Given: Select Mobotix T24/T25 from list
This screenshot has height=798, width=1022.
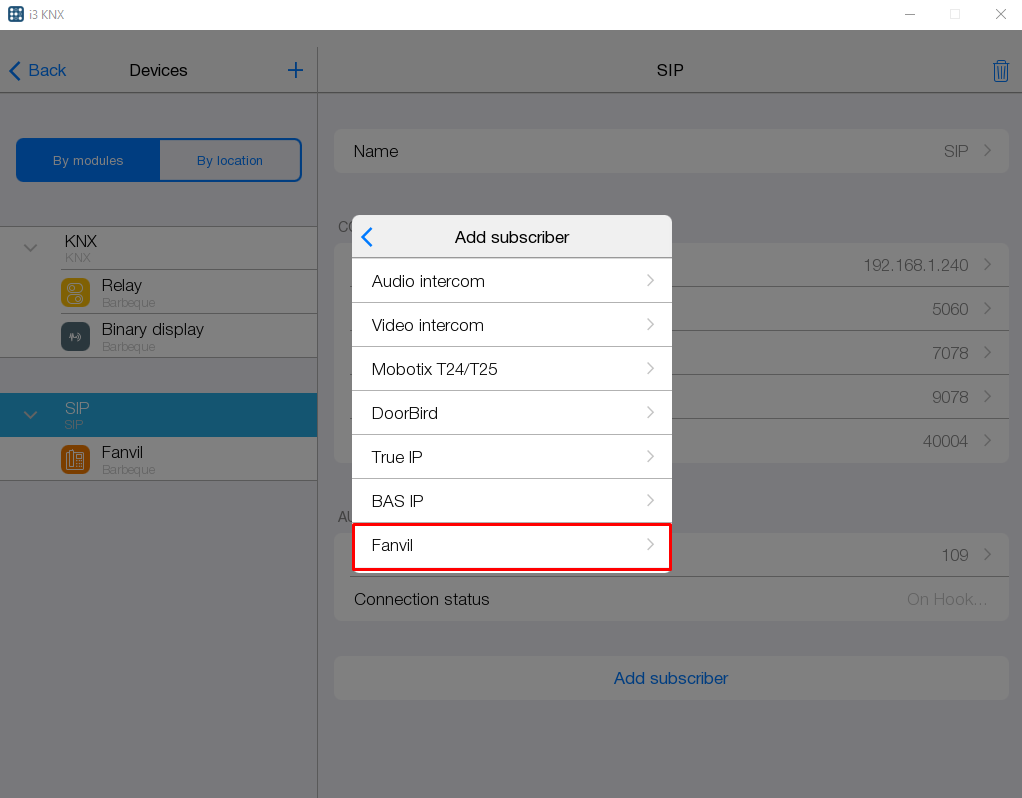Looking at the screenshot, I should coord(511,369).
